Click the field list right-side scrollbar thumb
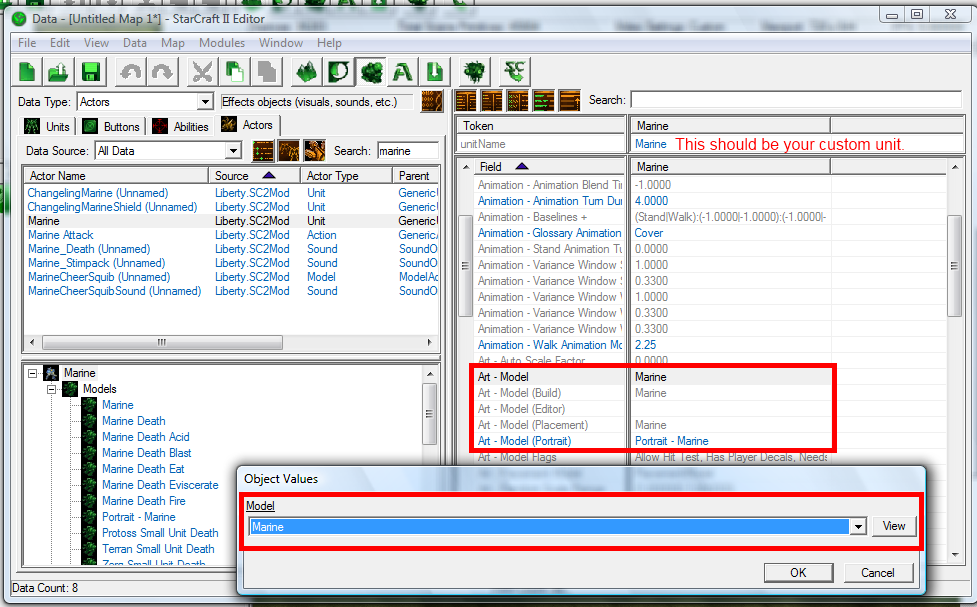The width and height of the screenshot is (977, 607). pos(955,265)
